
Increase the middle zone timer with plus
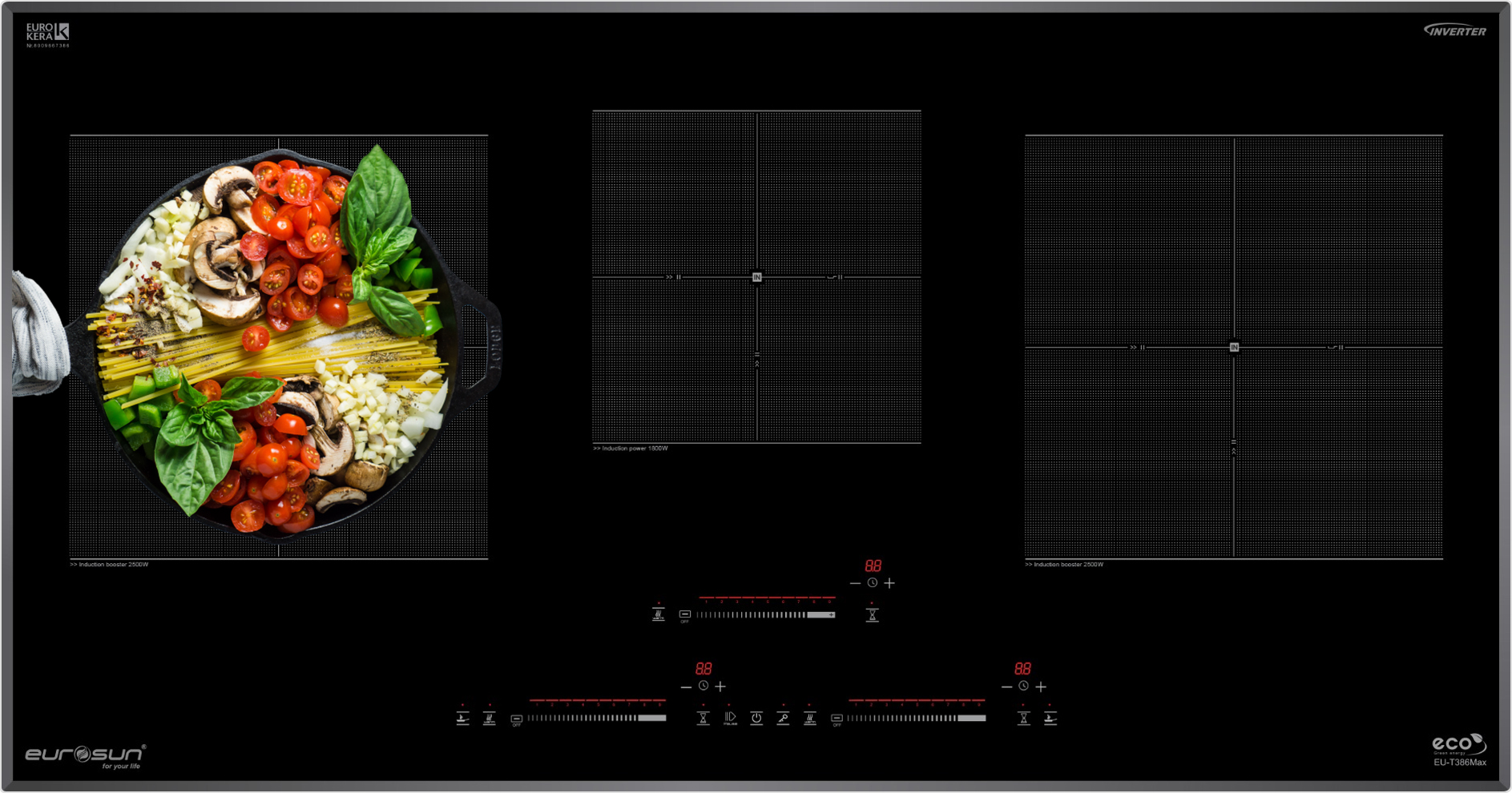[889, 583]
